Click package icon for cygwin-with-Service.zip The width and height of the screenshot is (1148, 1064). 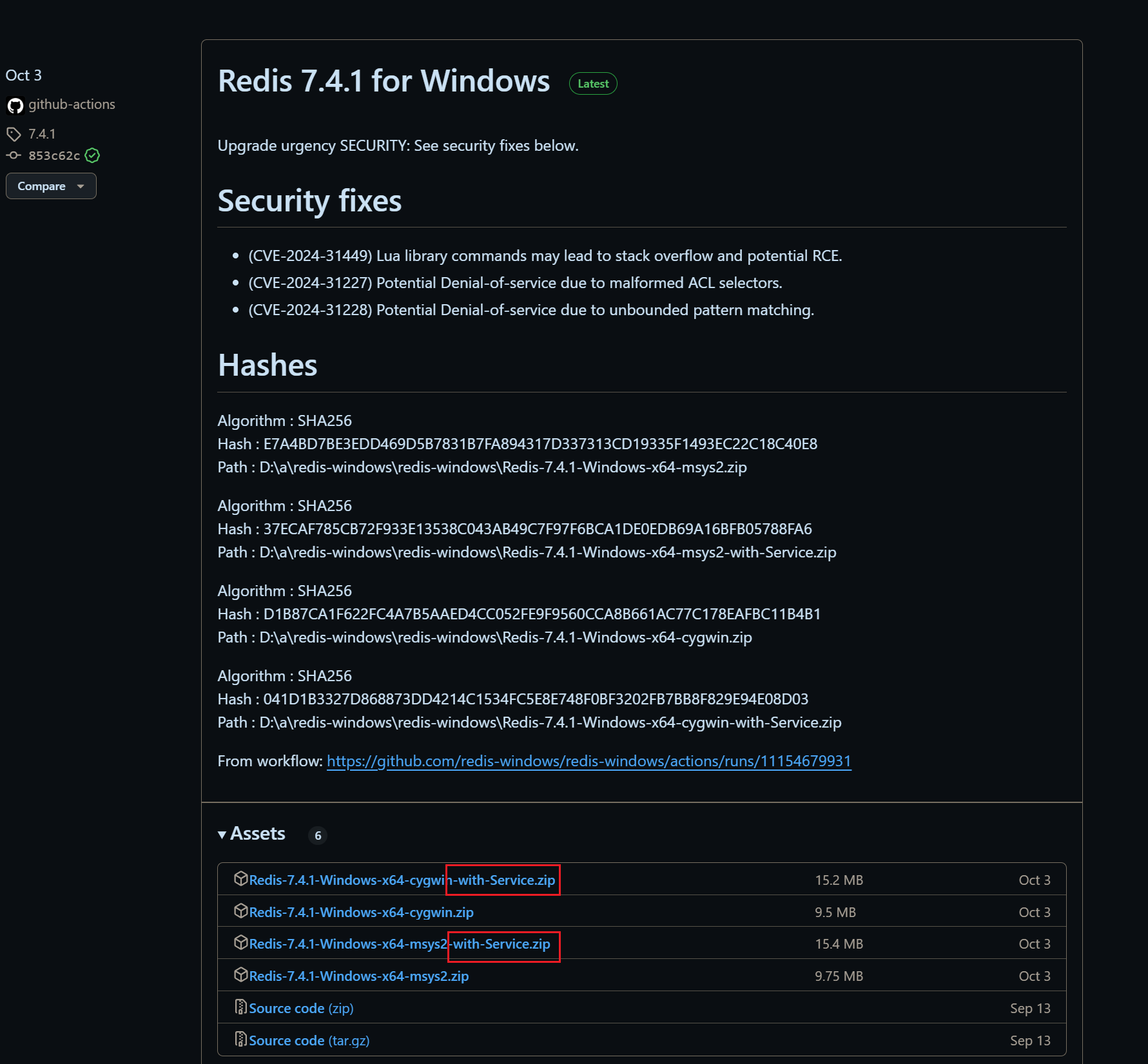click(x=241, y=879)
